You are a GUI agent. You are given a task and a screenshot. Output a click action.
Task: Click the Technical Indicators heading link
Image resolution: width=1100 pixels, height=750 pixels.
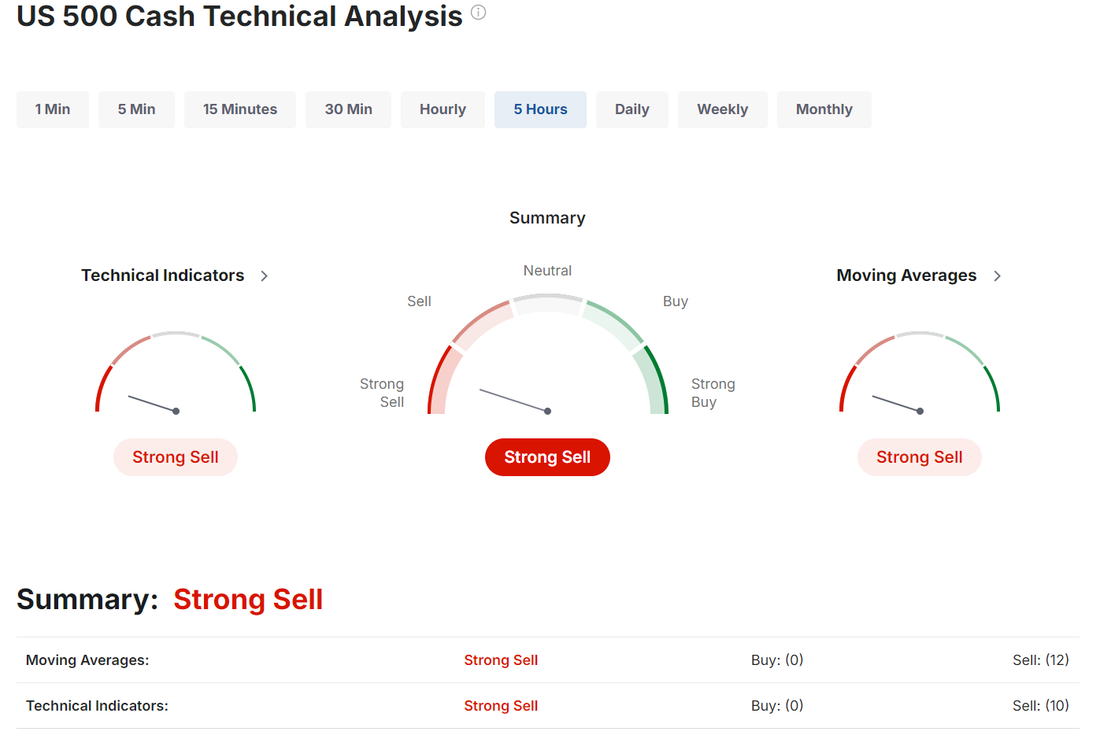(163, 275)
